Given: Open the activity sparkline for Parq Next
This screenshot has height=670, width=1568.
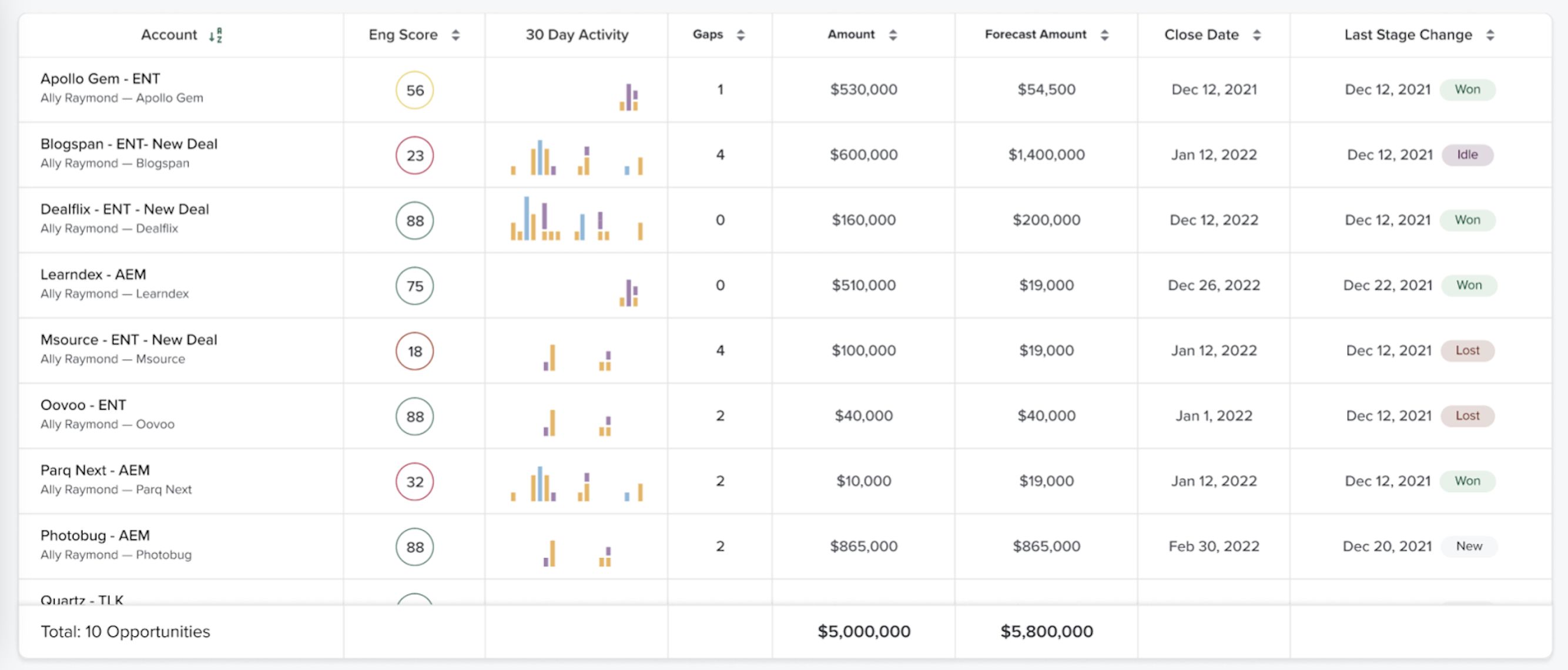Looking at the screenshot, I should point(576,481).
